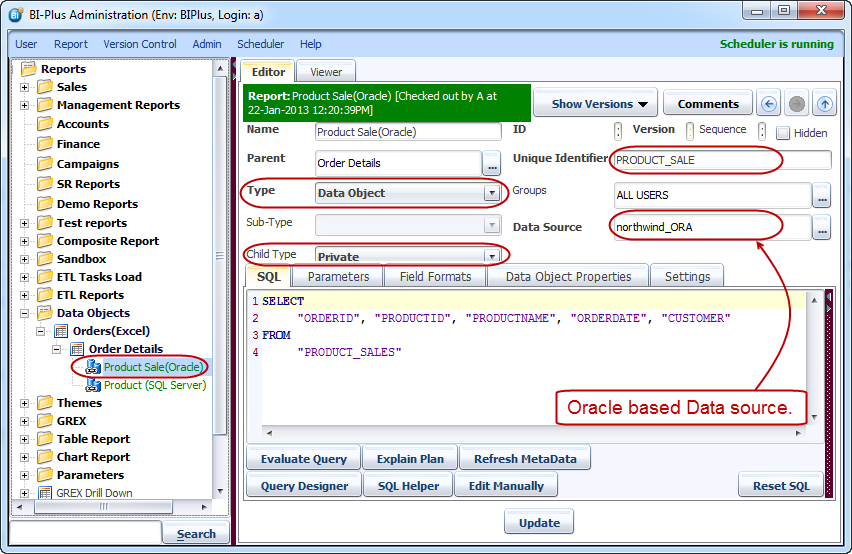Click the Themes folder icon

click(x=45, y=403)
